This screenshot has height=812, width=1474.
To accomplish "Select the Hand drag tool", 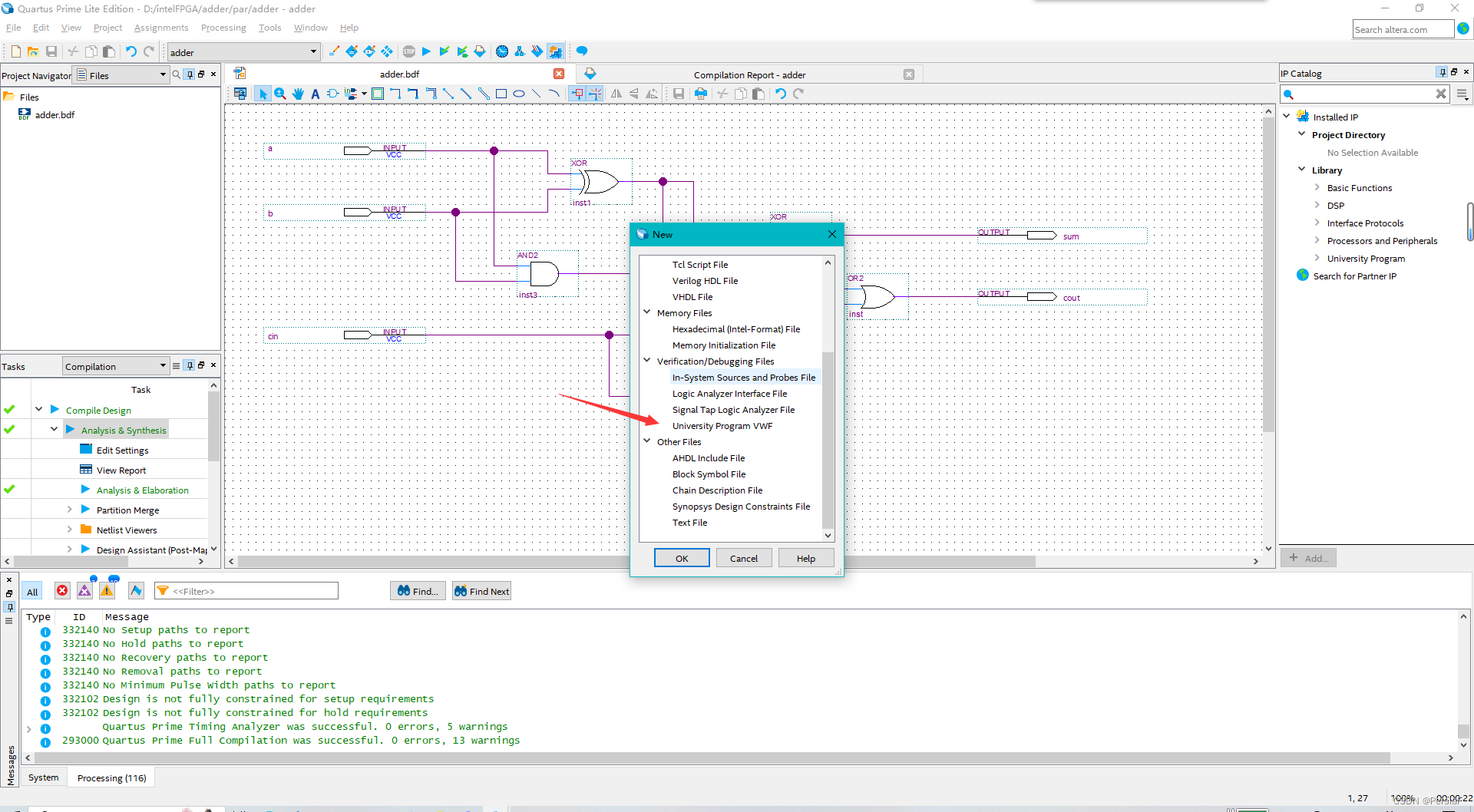I will 298,94.
